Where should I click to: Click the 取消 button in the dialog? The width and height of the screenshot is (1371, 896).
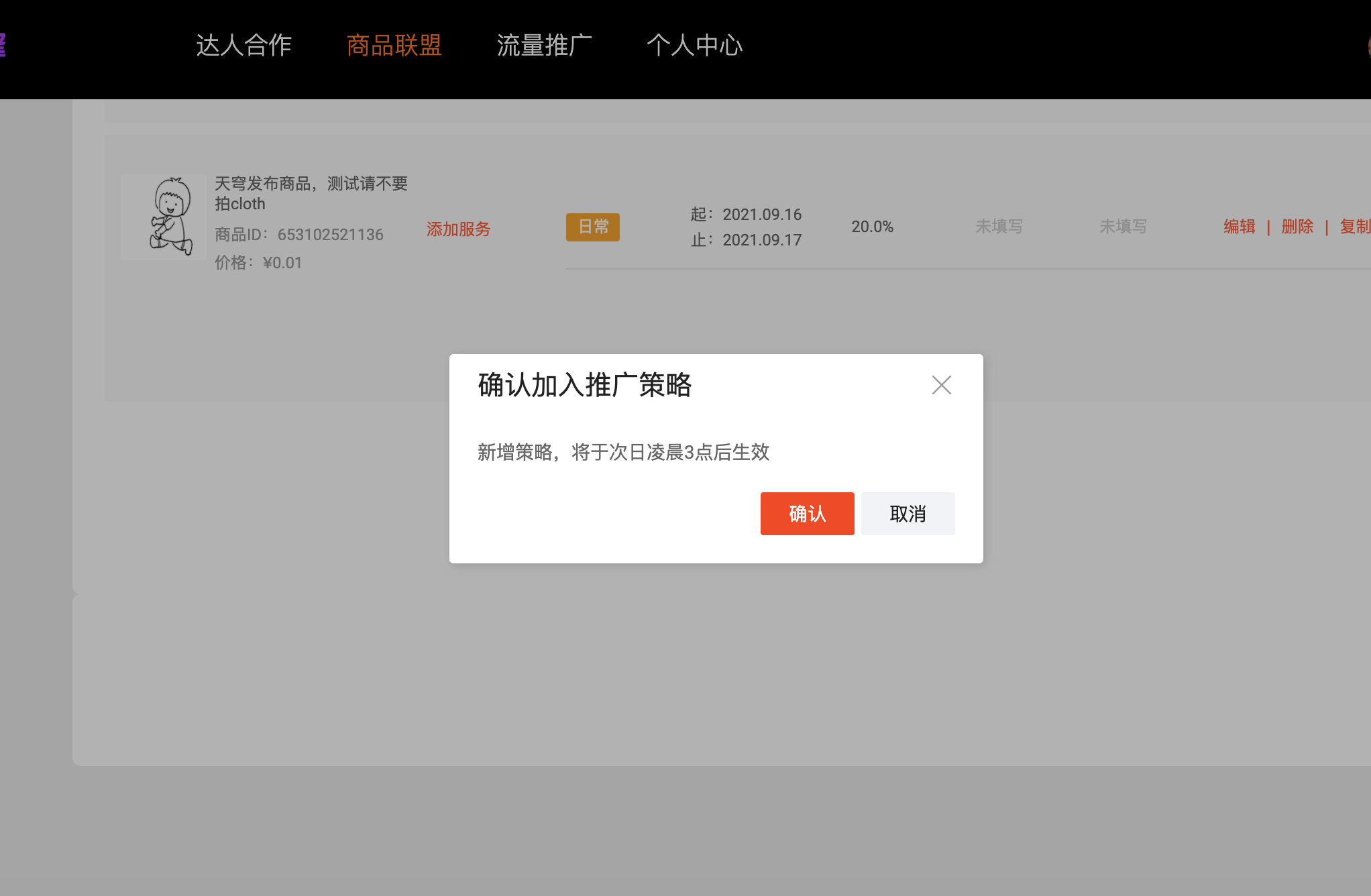[908, 514]
